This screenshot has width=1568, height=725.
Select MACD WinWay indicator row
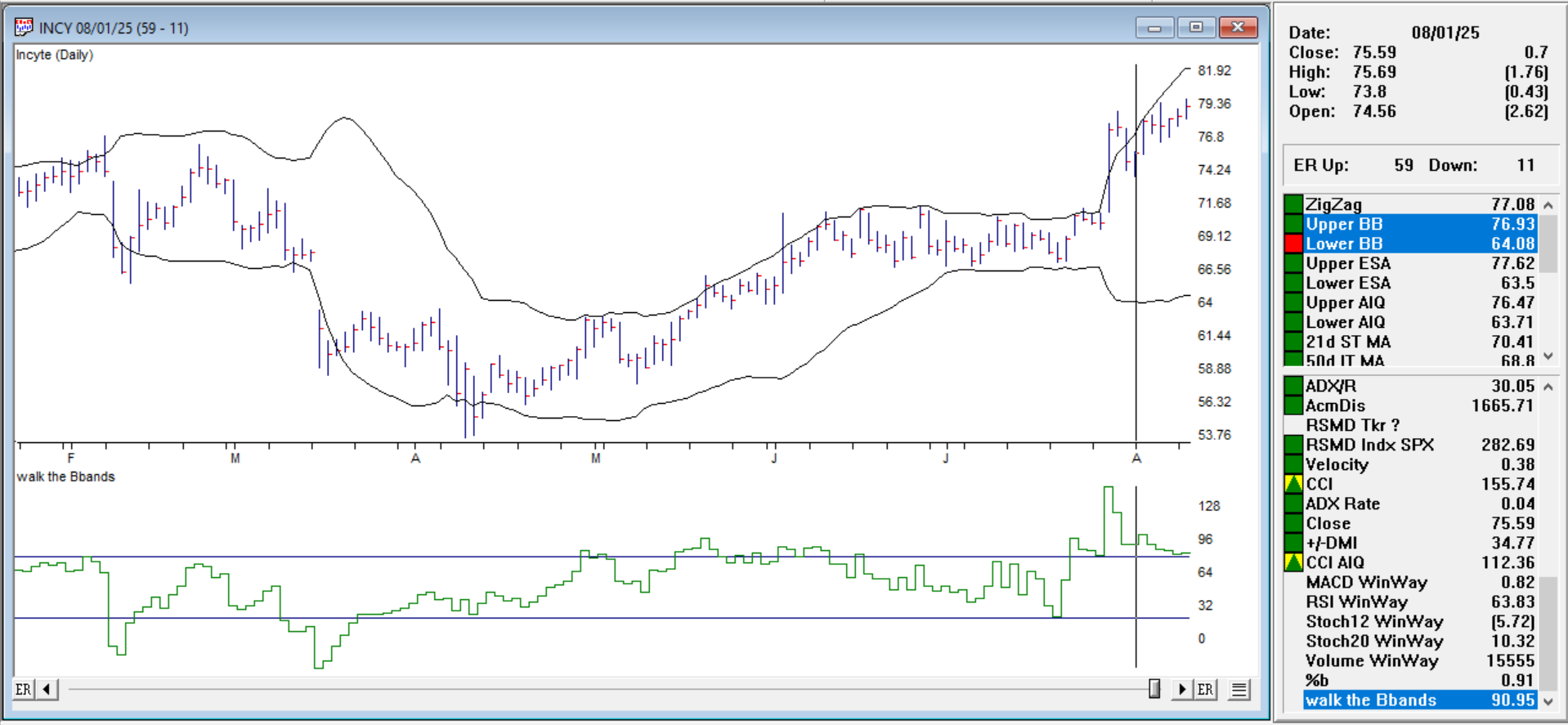click(x=1420, y=582)
